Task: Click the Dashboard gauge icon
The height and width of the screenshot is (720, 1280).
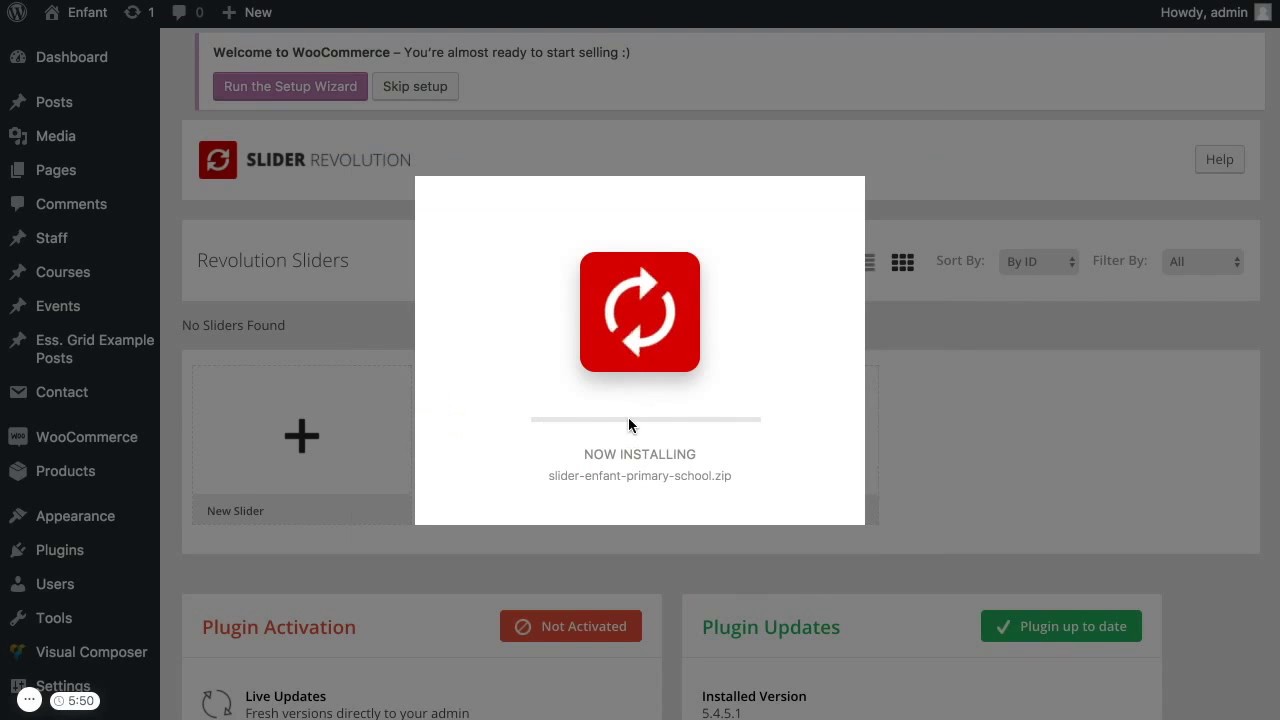Action: pos(17,57)
